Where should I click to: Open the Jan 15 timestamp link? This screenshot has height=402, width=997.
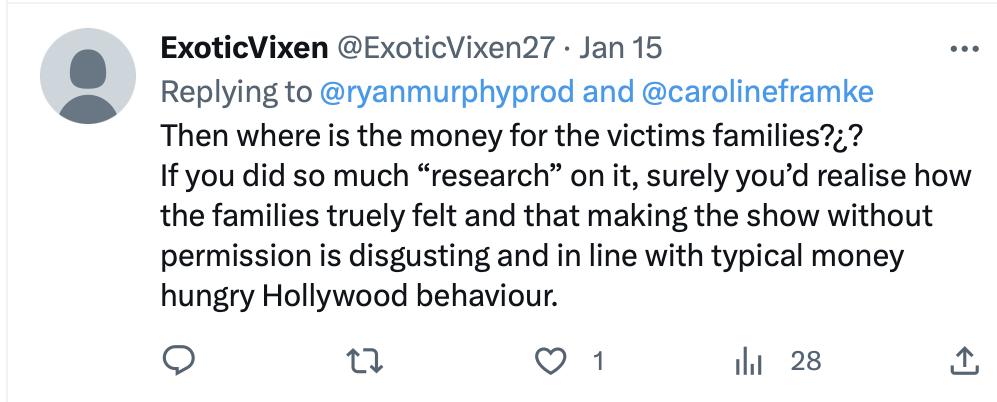[x=621, y=47]
